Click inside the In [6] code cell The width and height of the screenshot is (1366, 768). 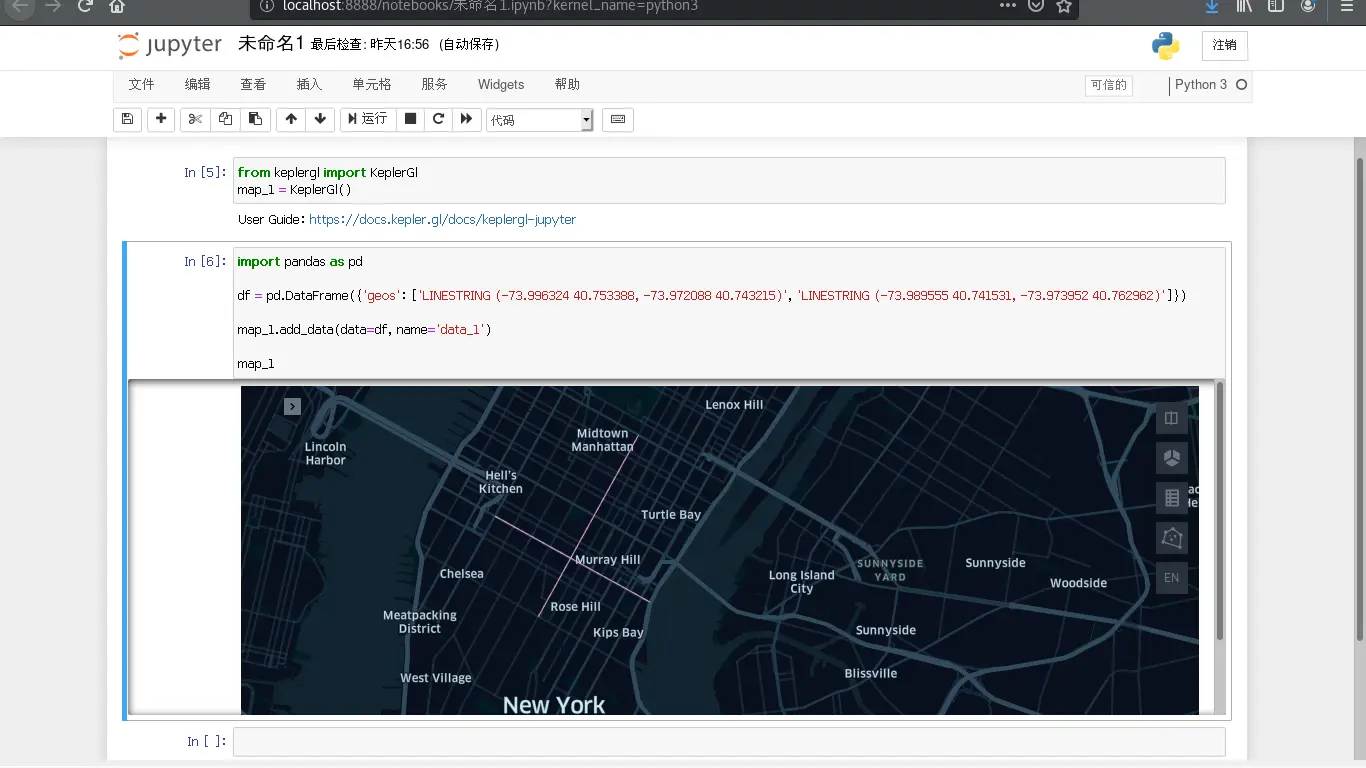pos(729,313)
